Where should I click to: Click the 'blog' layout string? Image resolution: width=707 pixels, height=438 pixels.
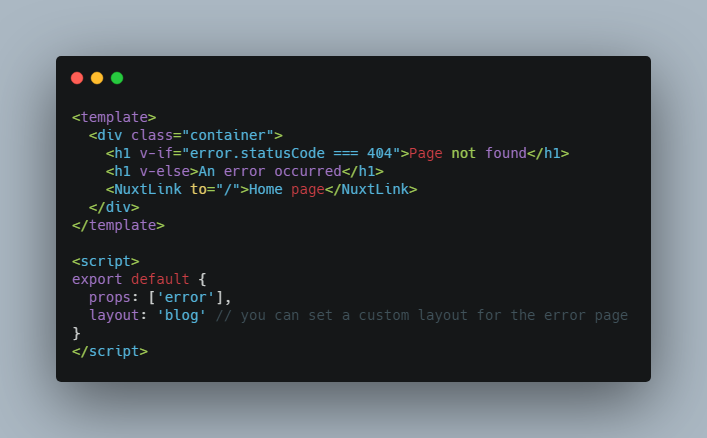181,315
